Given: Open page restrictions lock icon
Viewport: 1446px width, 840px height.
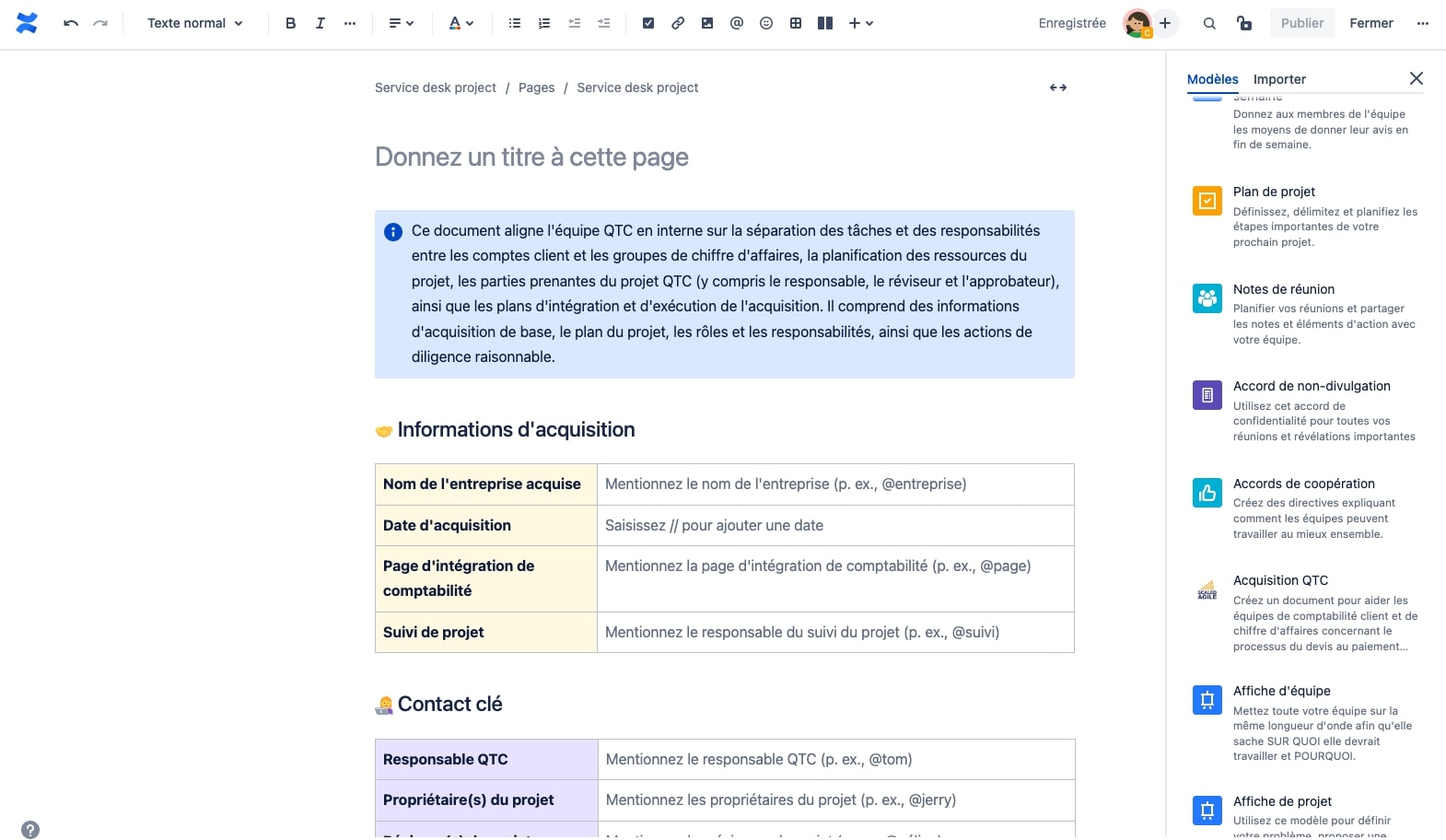Looking at the screenshot, I should point(1244,23).
